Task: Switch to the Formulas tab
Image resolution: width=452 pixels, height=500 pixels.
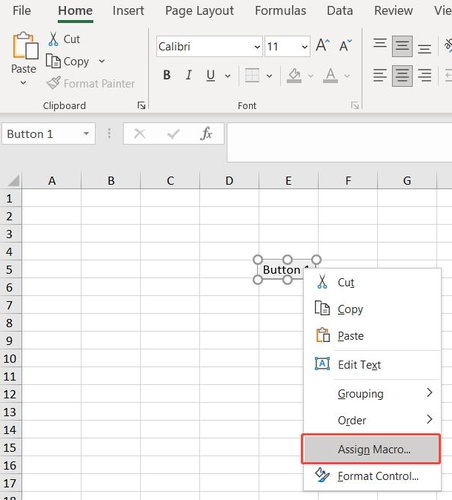Action: (280, 11)
